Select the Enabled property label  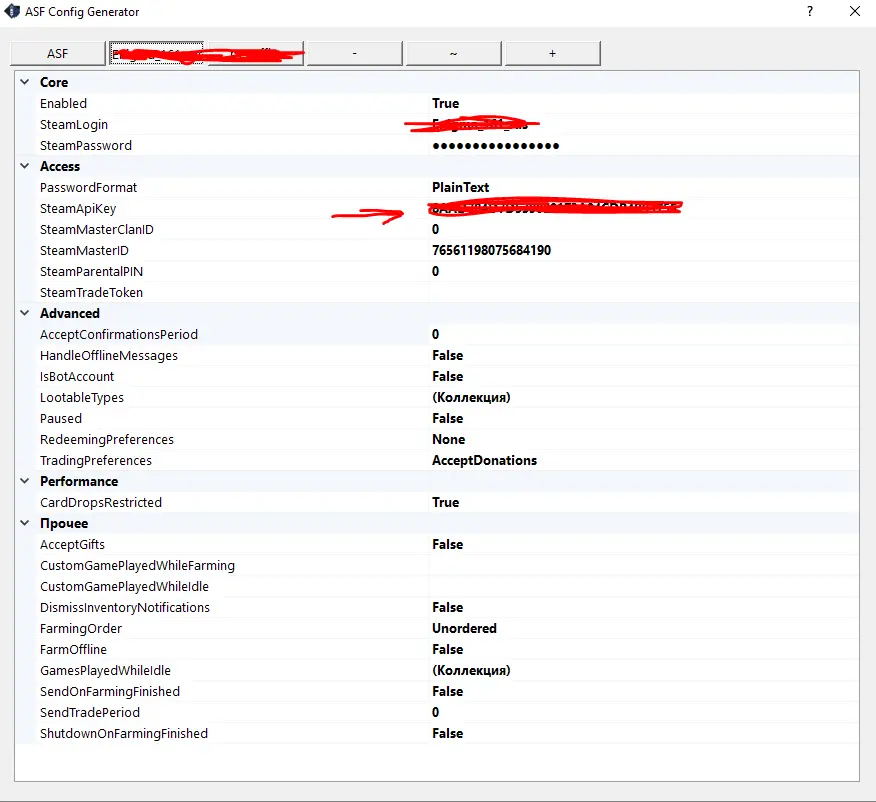[63, 103]
